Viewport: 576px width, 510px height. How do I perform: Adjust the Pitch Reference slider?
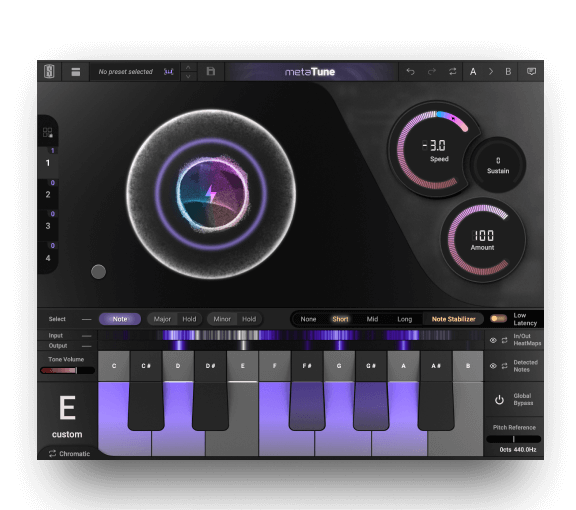click(x=514, y=439)
